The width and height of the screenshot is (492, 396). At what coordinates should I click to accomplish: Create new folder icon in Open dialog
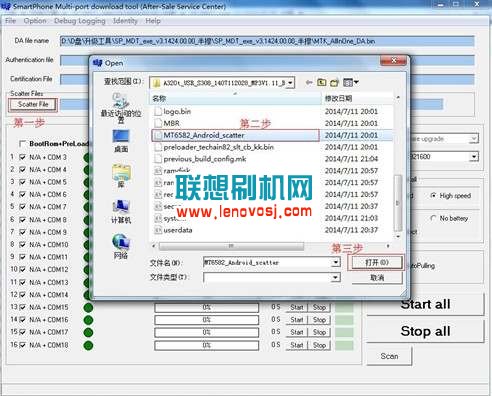[334, 82]
